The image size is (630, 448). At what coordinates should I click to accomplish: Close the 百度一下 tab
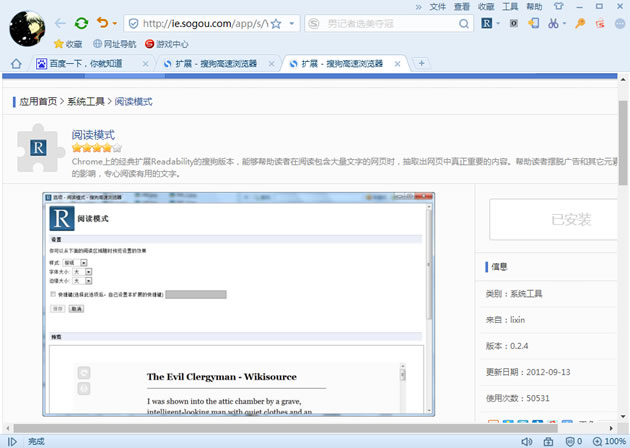[x=145, y=64]
